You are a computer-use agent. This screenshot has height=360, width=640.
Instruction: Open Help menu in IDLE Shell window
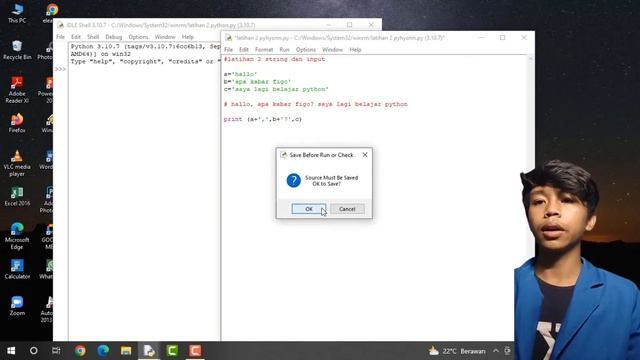click(188, 37)
